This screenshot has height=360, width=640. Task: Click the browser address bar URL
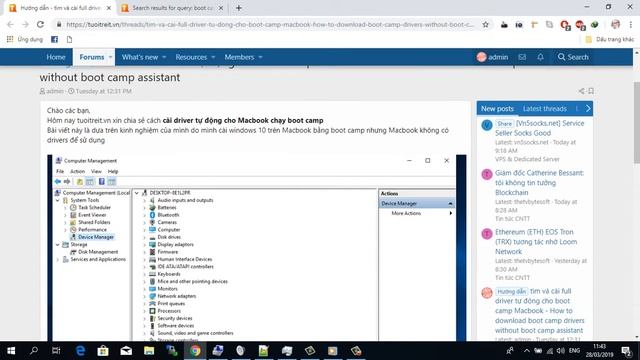269,24
